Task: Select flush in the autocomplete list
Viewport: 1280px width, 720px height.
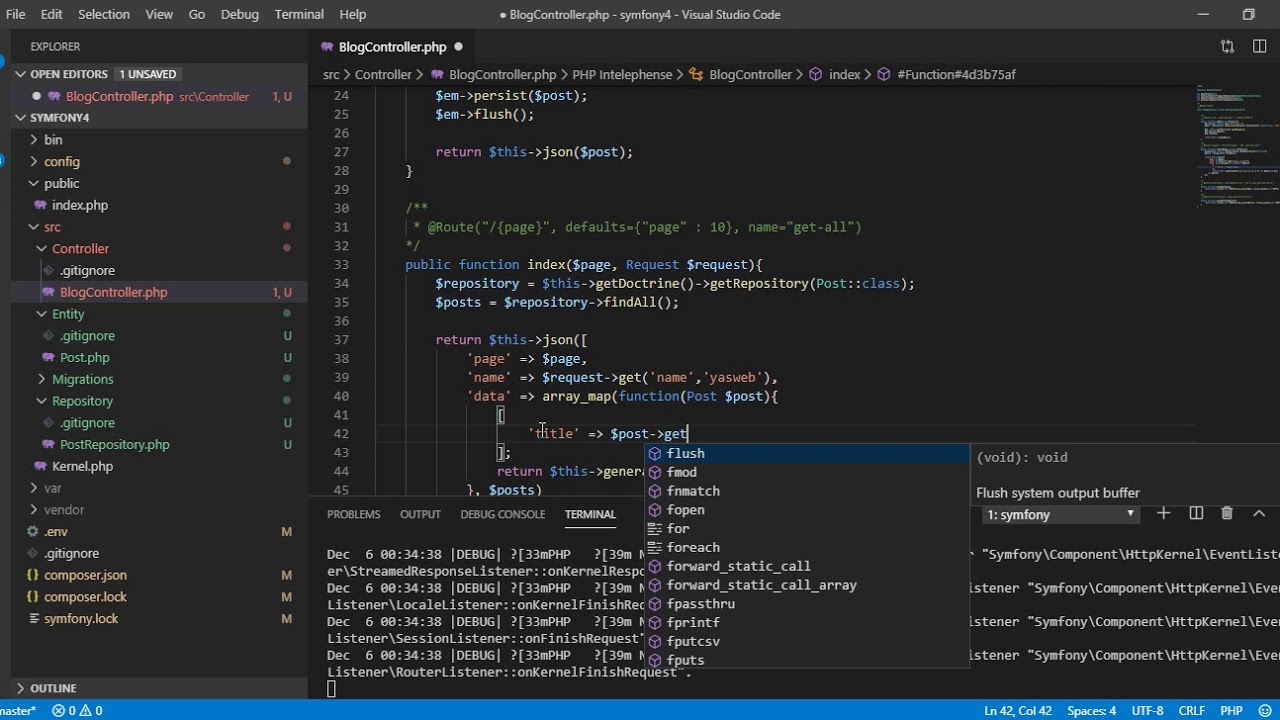Action: tap(806, 453)
